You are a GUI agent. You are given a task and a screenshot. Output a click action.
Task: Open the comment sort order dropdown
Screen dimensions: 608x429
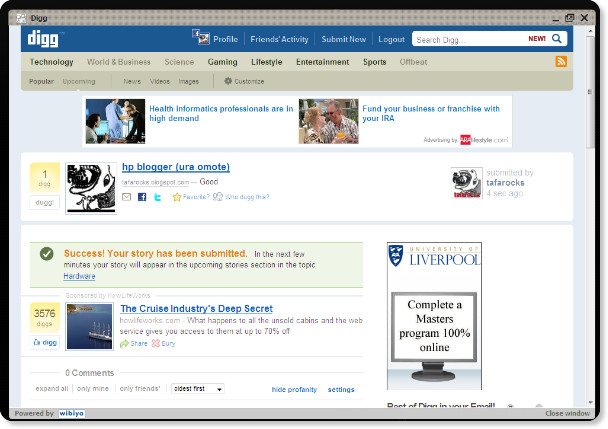[x=198, y=389]
